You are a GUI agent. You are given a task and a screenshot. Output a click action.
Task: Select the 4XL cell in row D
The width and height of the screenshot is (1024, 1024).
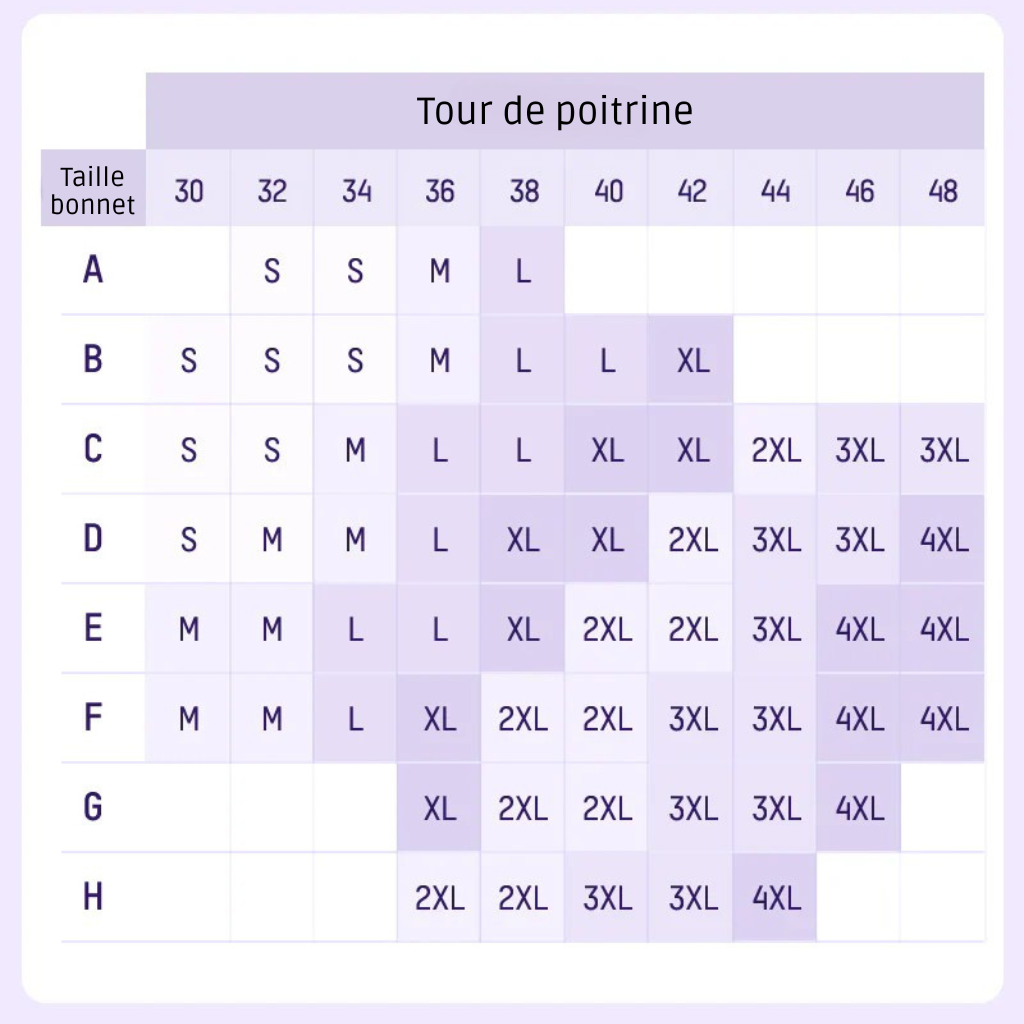[x=943, y=540]
